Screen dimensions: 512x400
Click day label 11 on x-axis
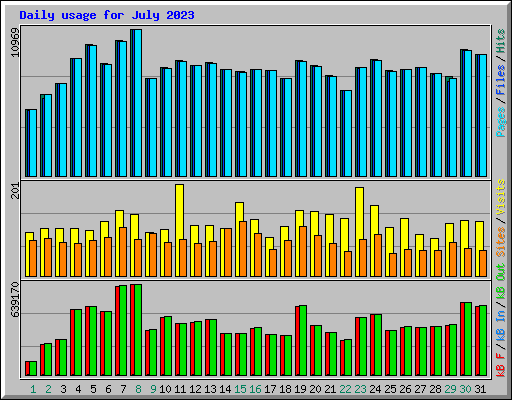180,389
